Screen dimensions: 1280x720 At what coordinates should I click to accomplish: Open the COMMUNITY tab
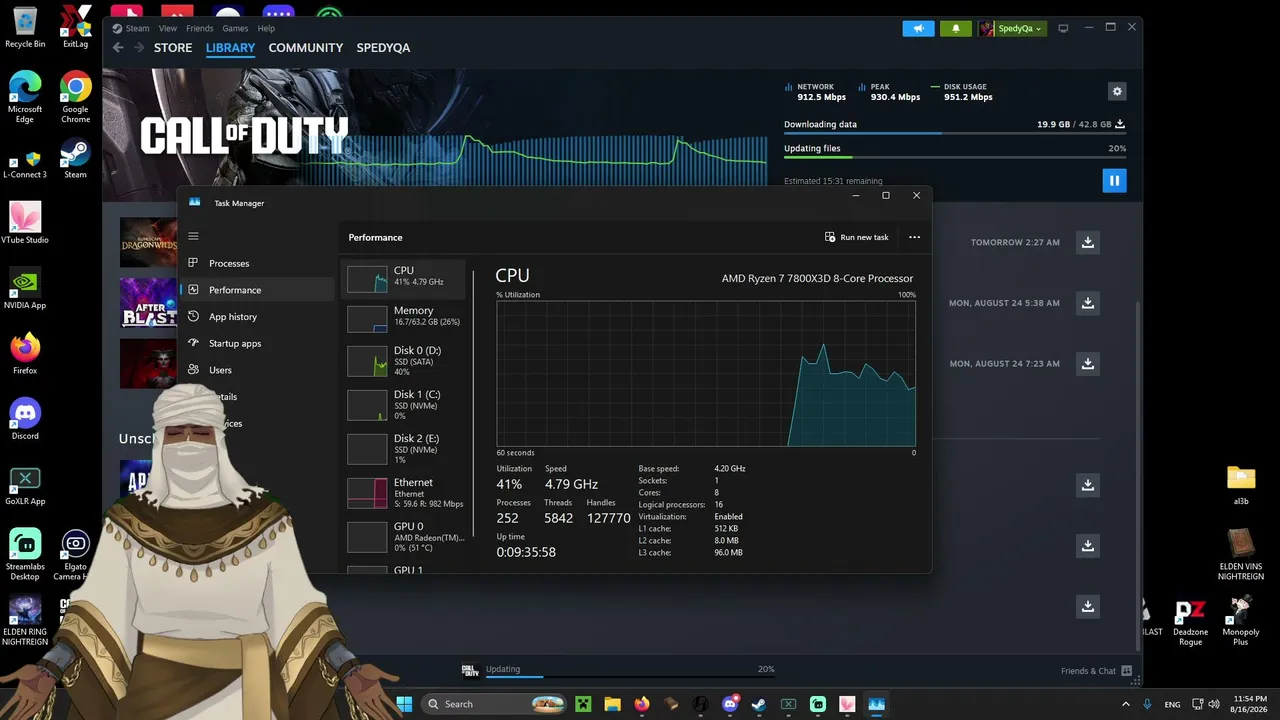[306, 48]
